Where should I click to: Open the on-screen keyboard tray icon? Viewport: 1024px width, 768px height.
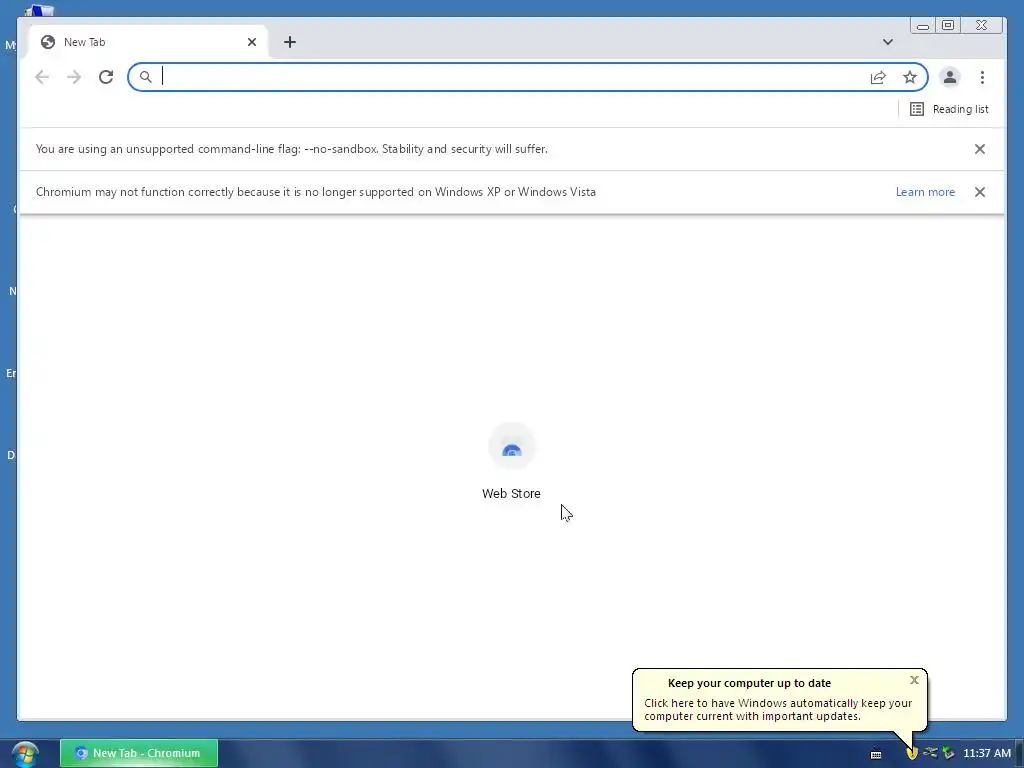(876, 754)
